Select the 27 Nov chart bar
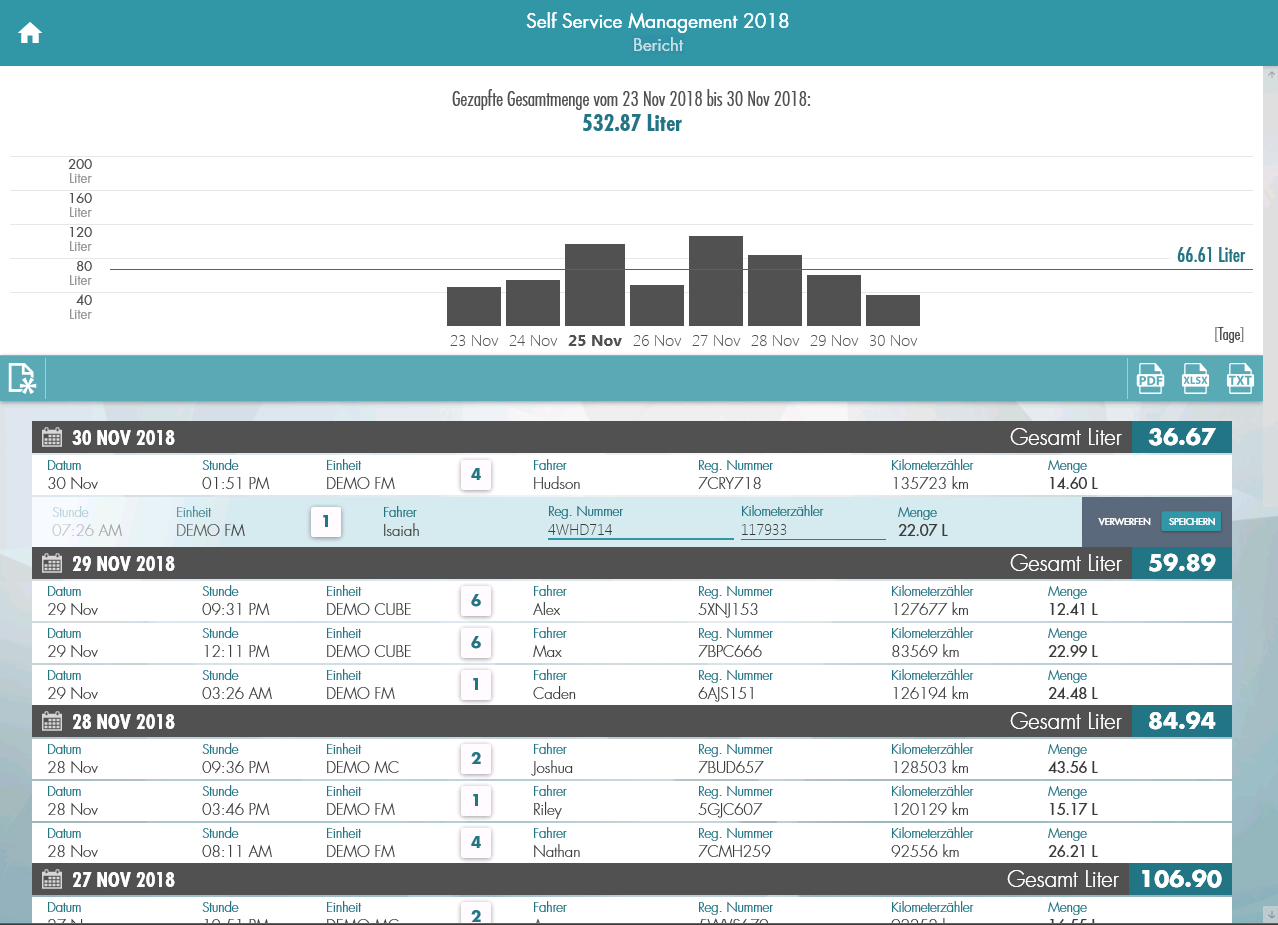Viewport: 1278px width, 925px height. click(x=716, y=281)
